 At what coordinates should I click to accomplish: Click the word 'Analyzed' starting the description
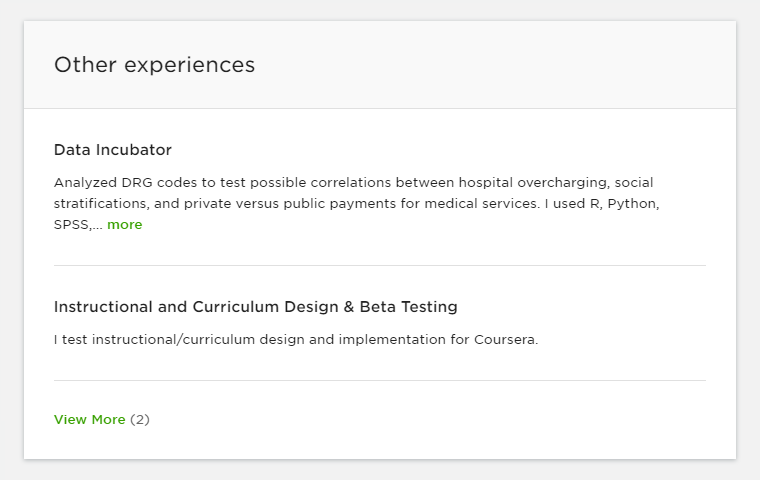tap(86, 183)
